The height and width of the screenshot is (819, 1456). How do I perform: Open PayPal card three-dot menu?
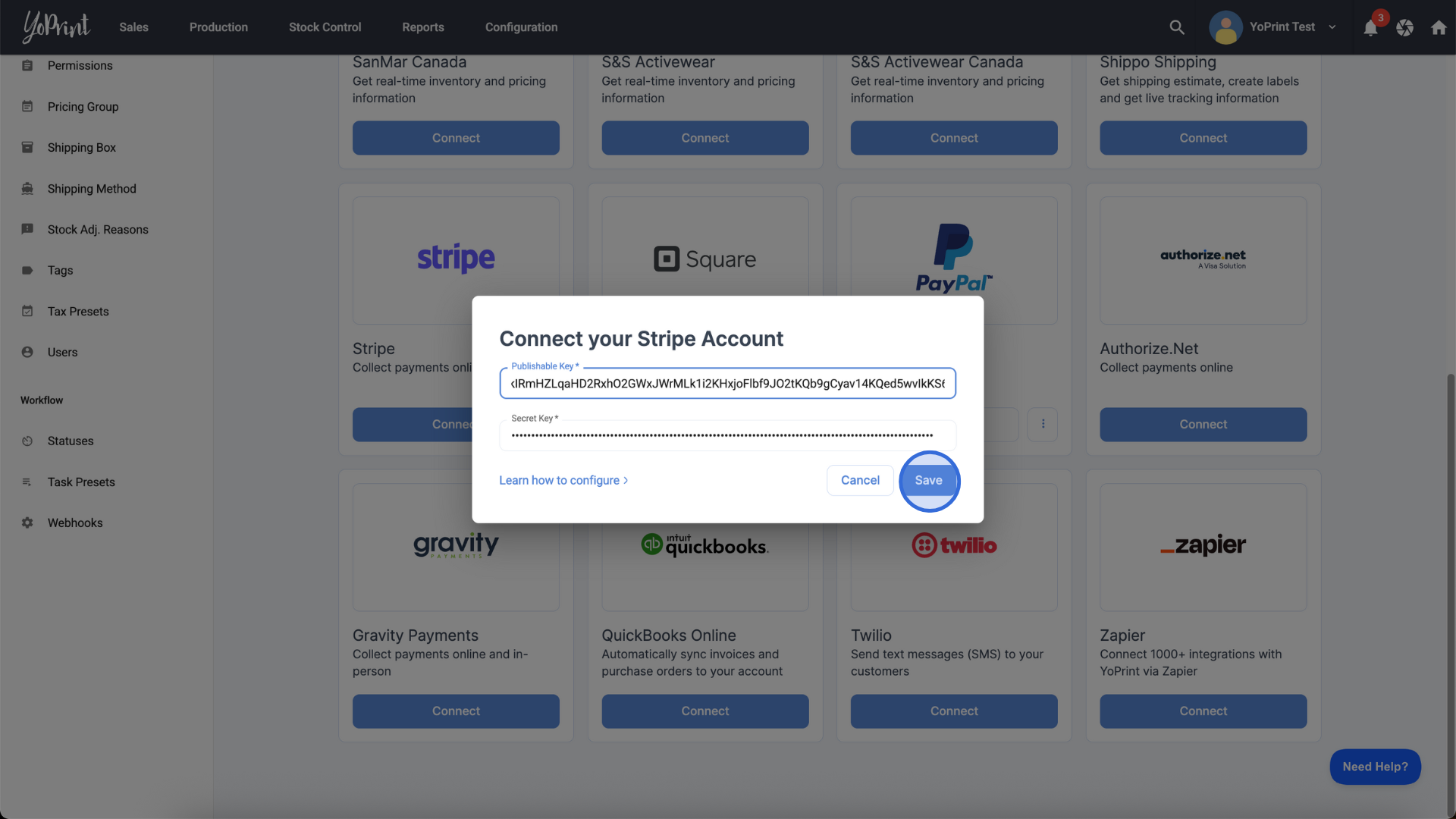(1043, 424)
